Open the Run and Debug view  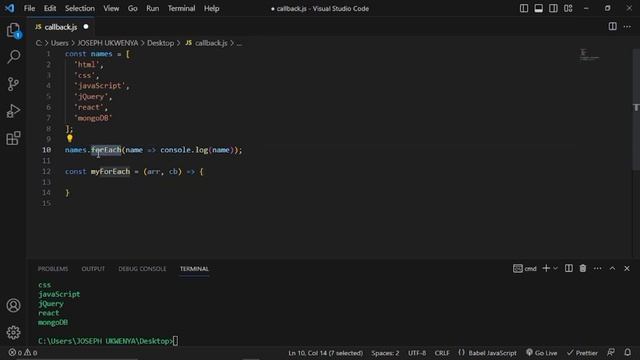[x=13, y=111]
